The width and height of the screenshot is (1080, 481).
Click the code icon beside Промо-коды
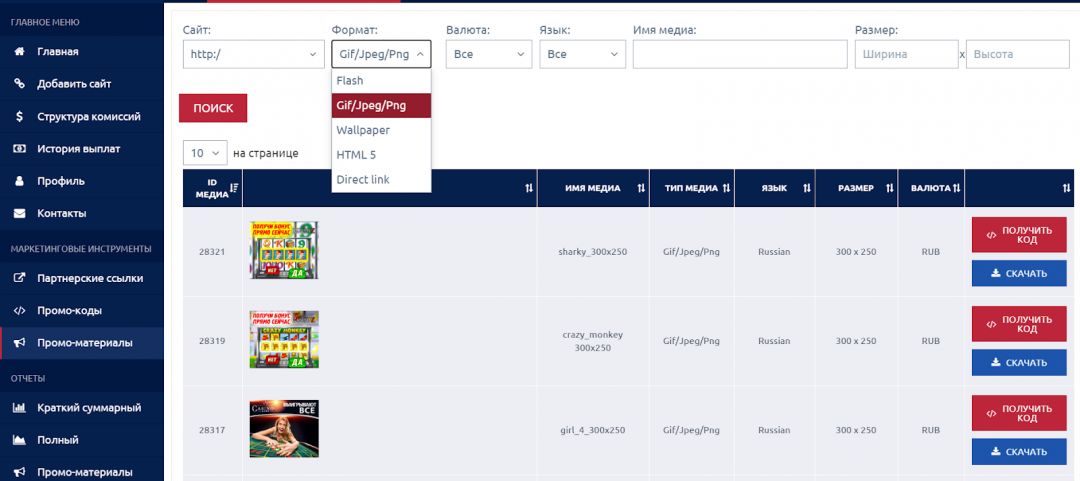pyautogui.click(x=19, y=311)
